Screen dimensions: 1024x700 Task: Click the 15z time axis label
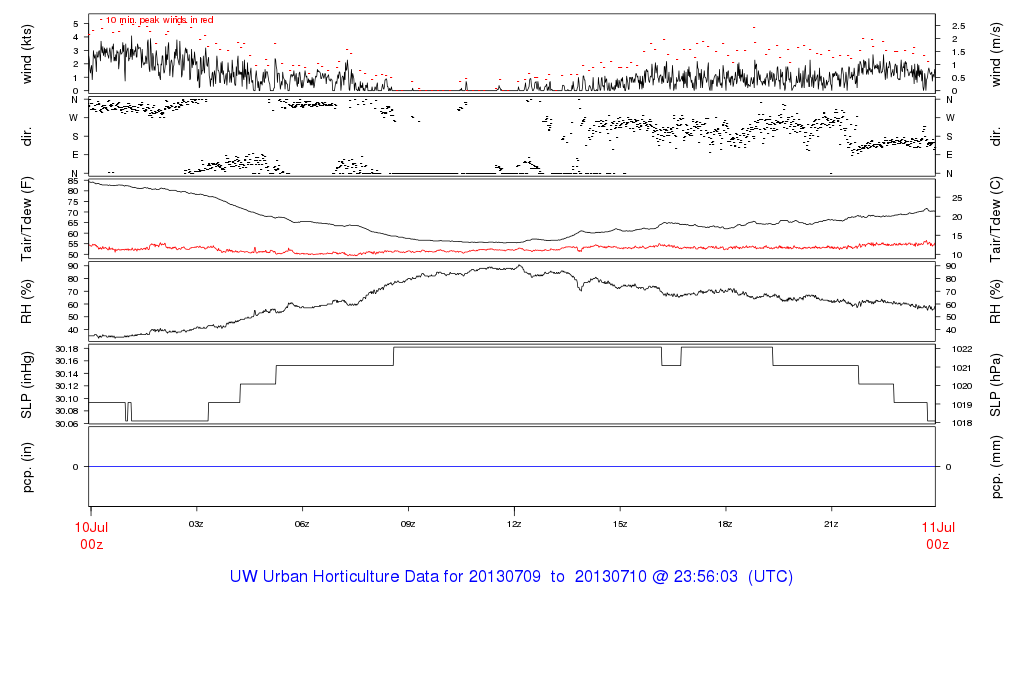620,524
